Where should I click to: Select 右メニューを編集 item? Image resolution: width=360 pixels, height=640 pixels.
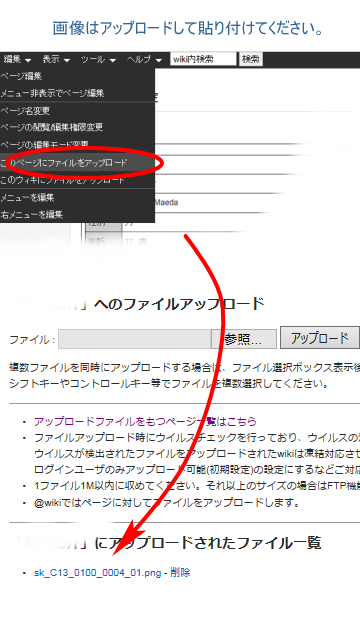(x=77, y=214)
